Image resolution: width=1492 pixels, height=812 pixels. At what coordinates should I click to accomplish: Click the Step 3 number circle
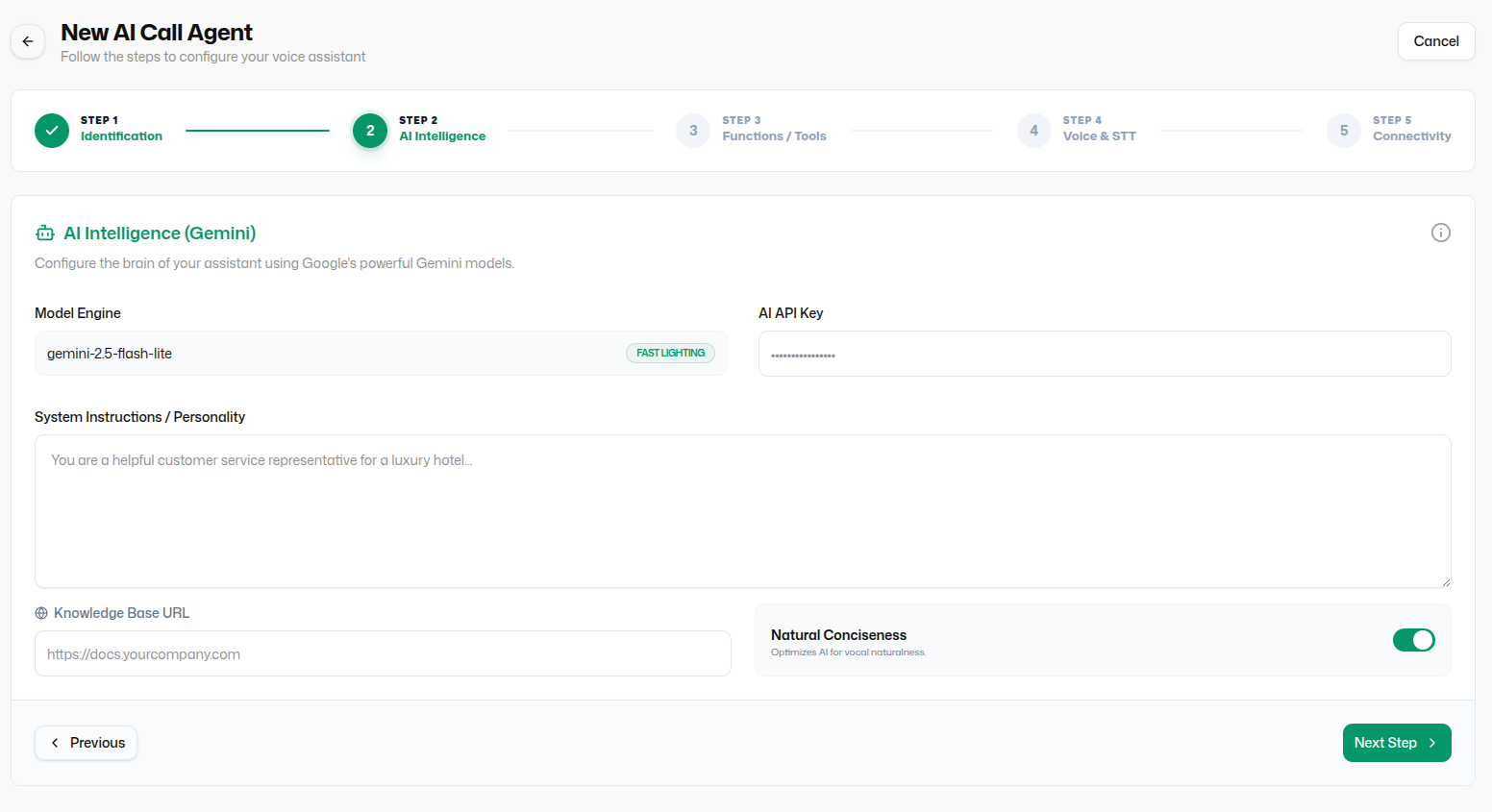pyautogui.click(x=693, y=131)
